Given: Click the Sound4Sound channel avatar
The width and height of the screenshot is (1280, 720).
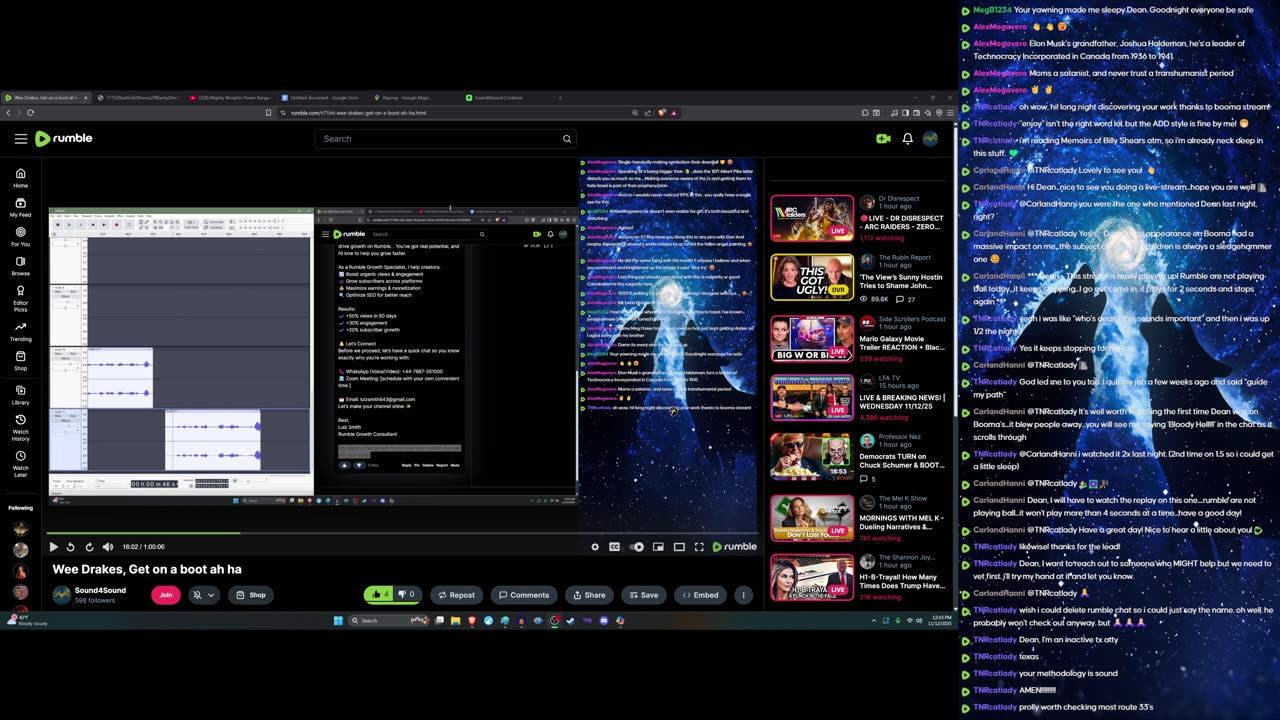Looking at the screenshot, I should 62,595.
